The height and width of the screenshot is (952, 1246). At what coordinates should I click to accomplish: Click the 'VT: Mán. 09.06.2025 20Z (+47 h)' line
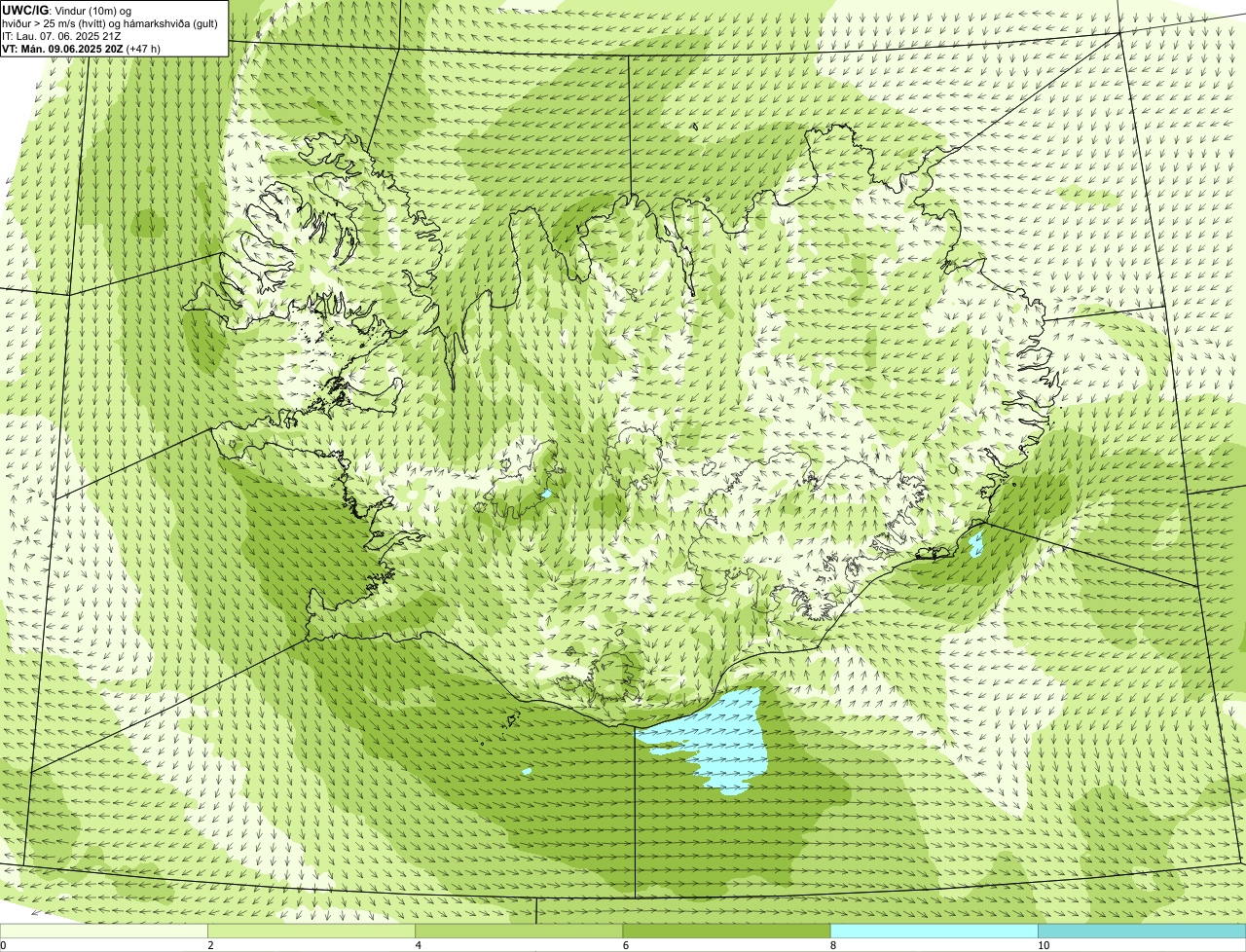81,48
